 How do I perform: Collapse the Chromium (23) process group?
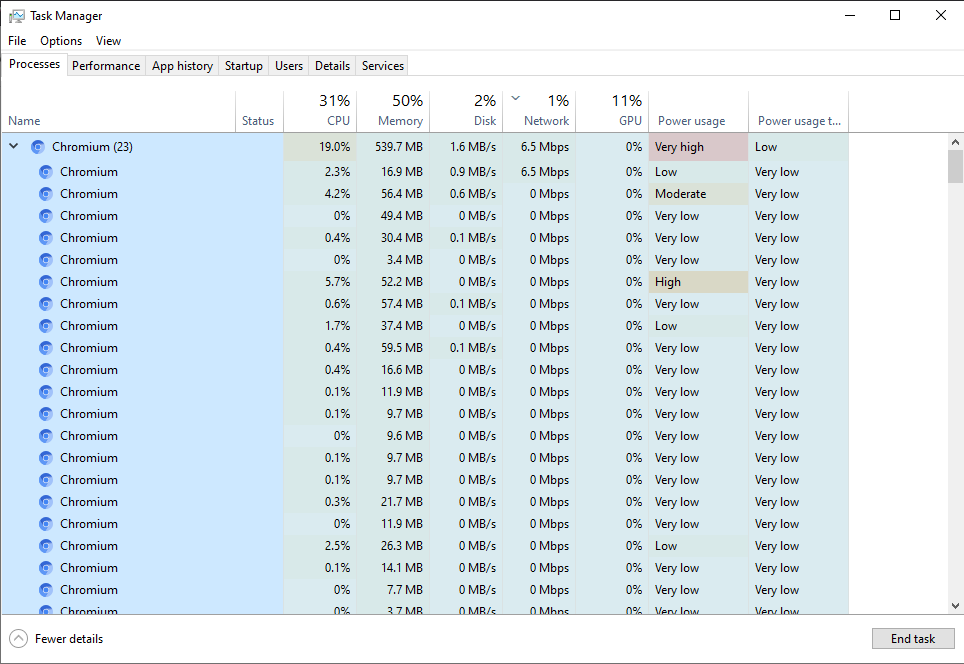coord(13,146)
